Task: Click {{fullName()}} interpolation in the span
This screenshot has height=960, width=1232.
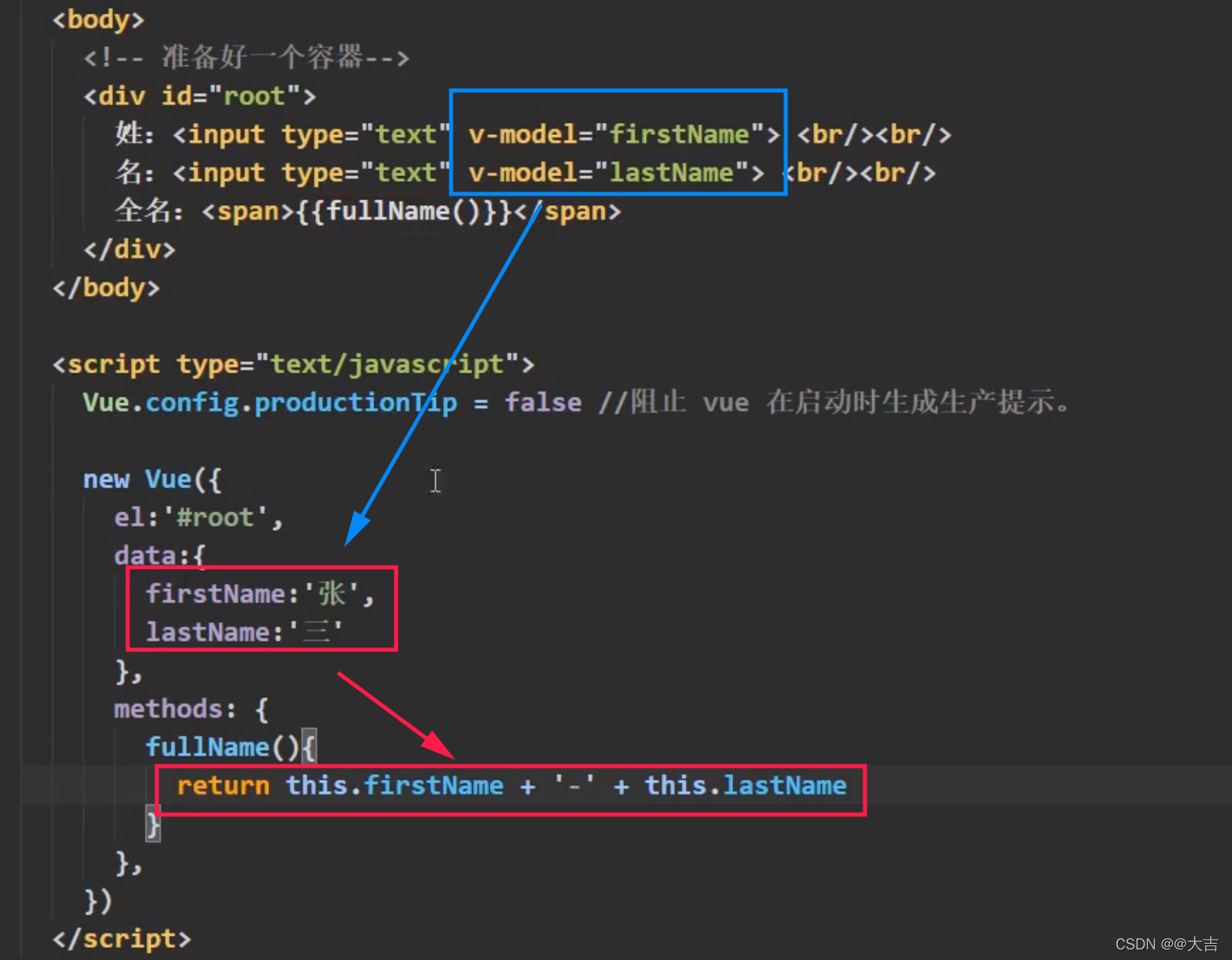Action: [404, 212]
